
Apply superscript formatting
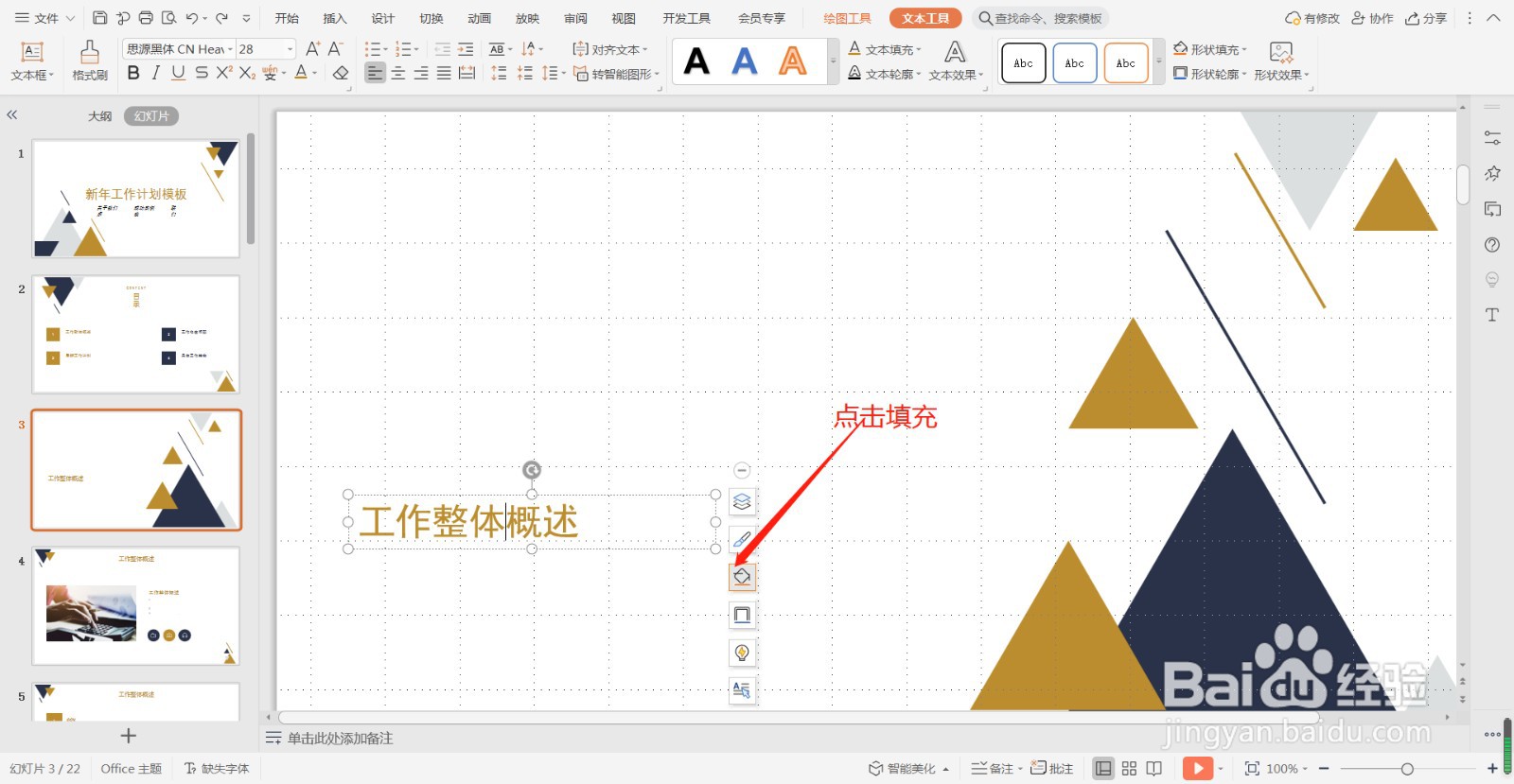[x=224, y=73]
